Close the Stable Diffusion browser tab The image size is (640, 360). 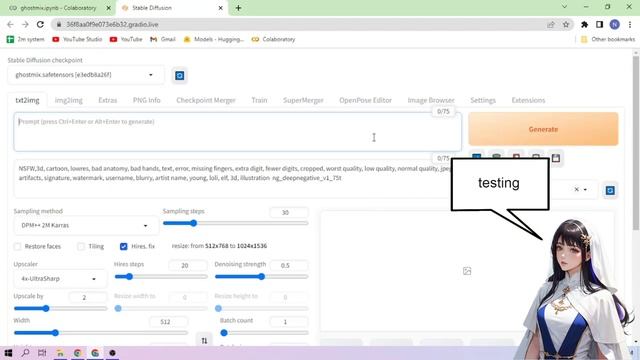220,8
